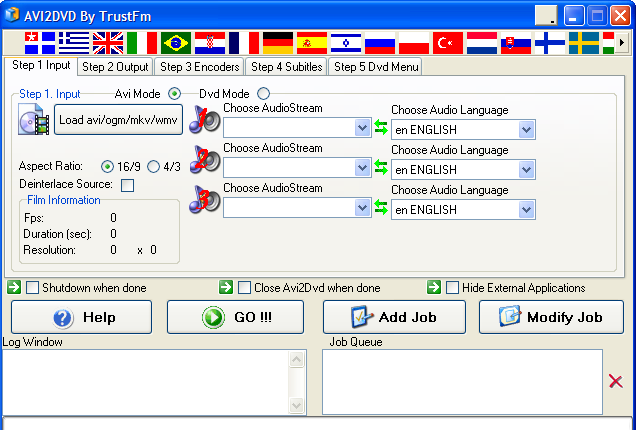The image size is (636, 430).
Task: Check Hide External Applications
Action: point(452,288)
